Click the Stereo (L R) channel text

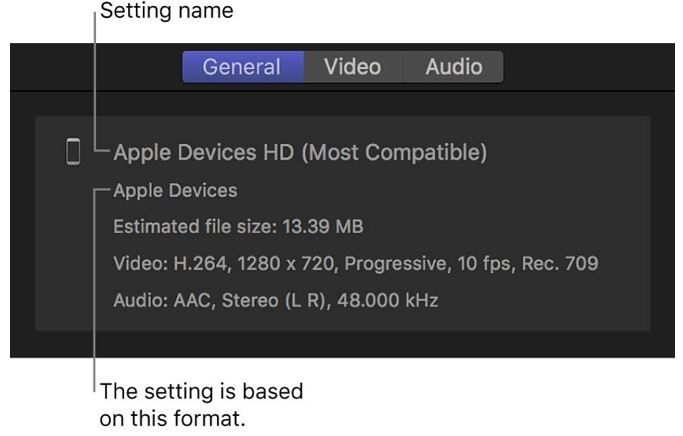click(x=274, y=300)
